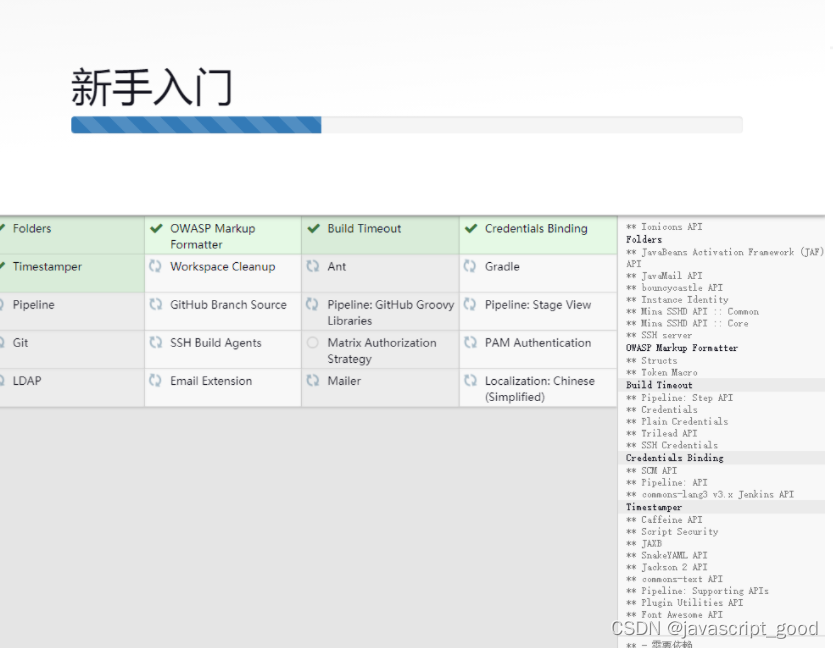Click the commons-lang3 v3.x Jenkins API line

coord(710,494)
